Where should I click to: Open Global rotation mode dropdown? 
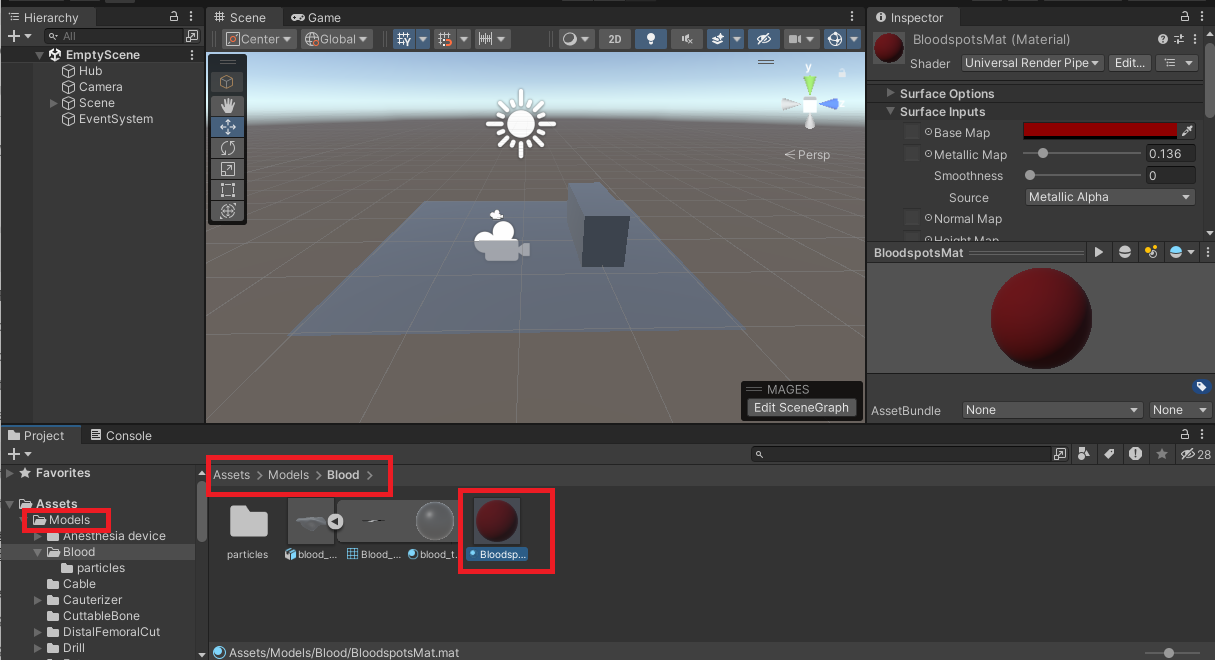tap(337, 39)
